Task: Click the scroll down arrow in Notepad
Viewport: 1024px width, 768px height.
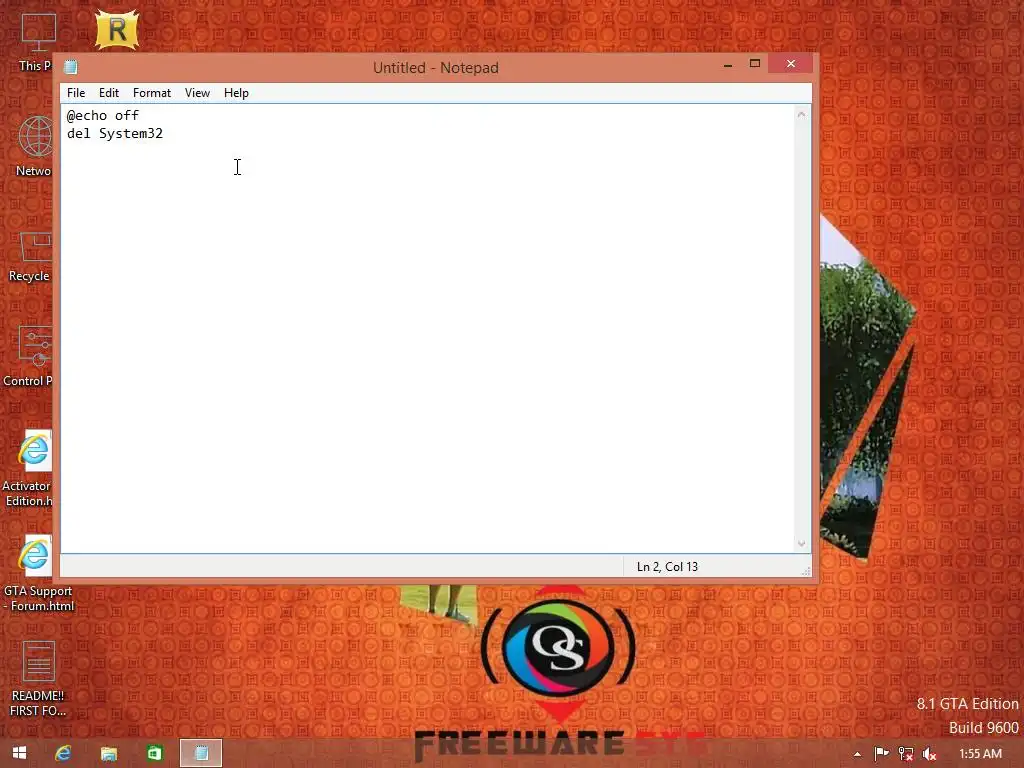Action: (801, 543)
